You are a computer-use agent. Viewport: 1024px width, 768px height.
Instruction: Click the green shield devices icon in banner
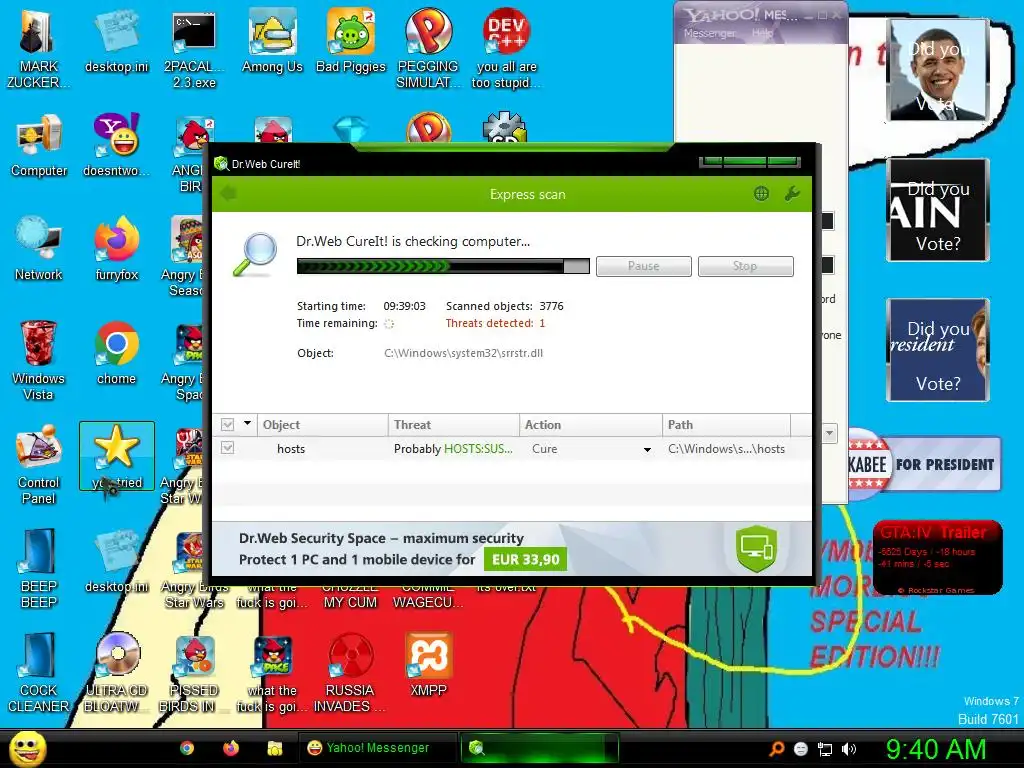pyautogui.click(x=756, y=549)
